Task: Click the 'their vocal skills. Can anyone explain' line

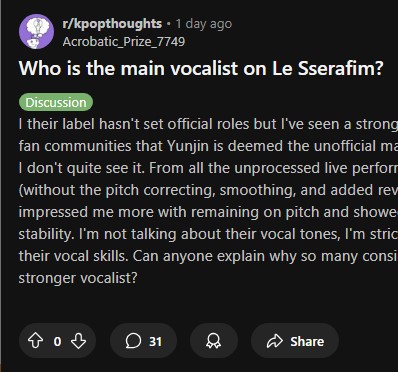Action: (208, 256)
